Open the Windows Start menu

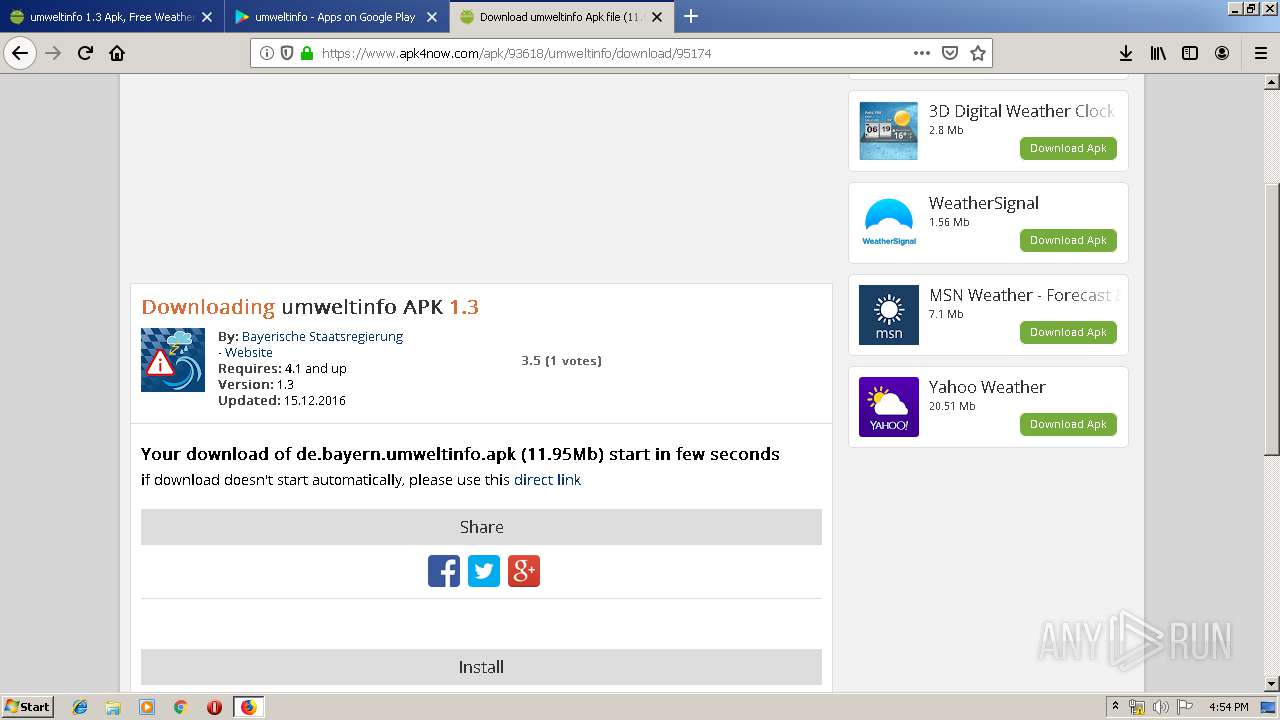[x=28, y=707]
